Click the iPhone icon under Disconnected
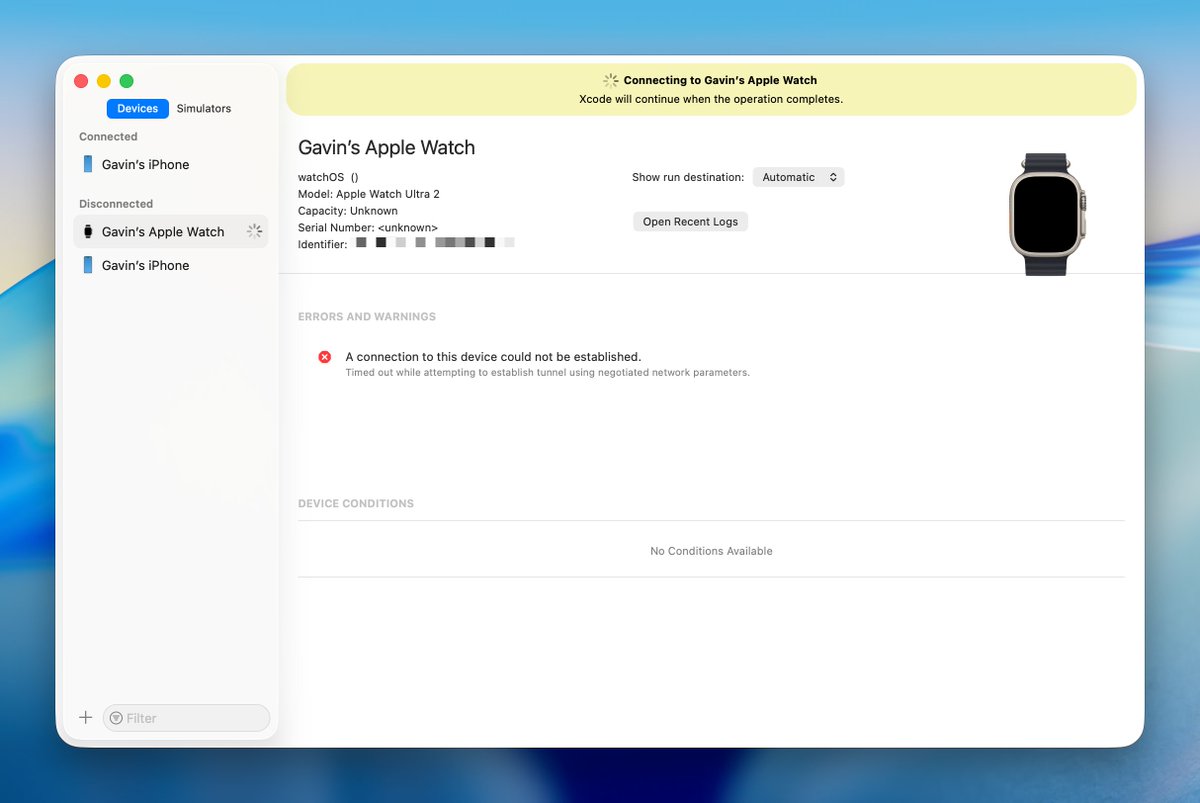Screen dimensions: 1200x803 [88, 265]
